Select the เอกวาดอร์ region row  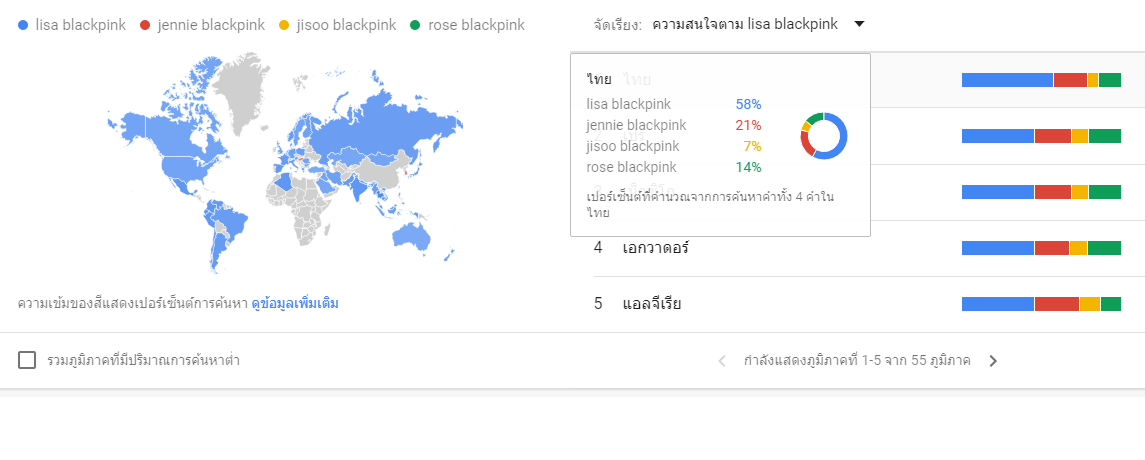coord(656,248)
